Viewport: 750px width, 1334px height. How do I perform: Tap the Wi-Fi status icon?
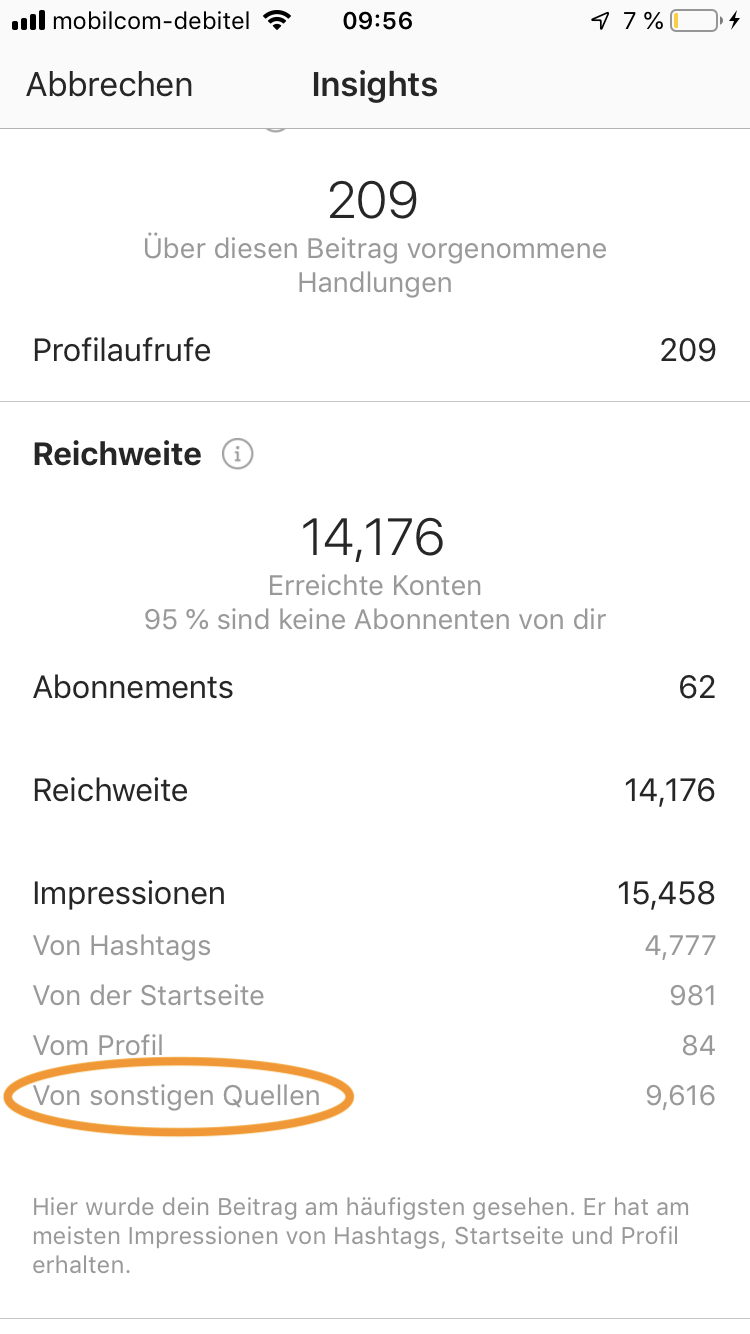coord(277,21)
